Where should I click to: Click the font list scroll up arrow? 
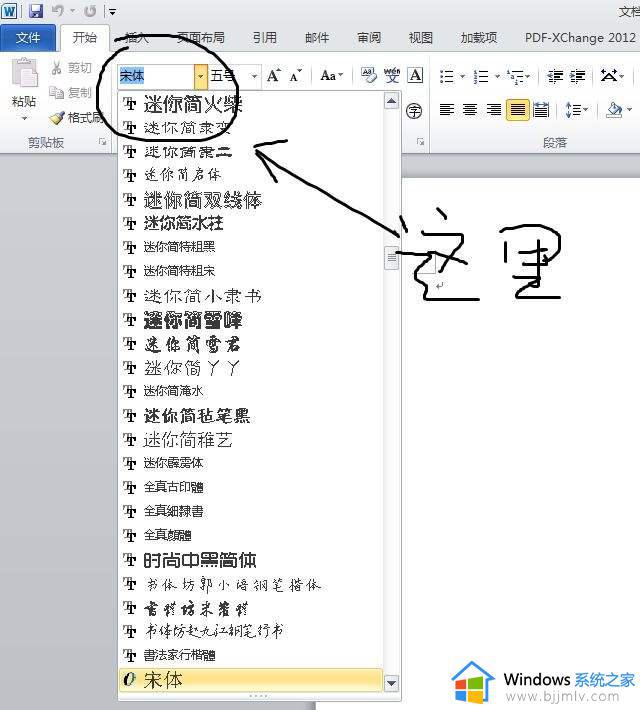coord(392,101)
